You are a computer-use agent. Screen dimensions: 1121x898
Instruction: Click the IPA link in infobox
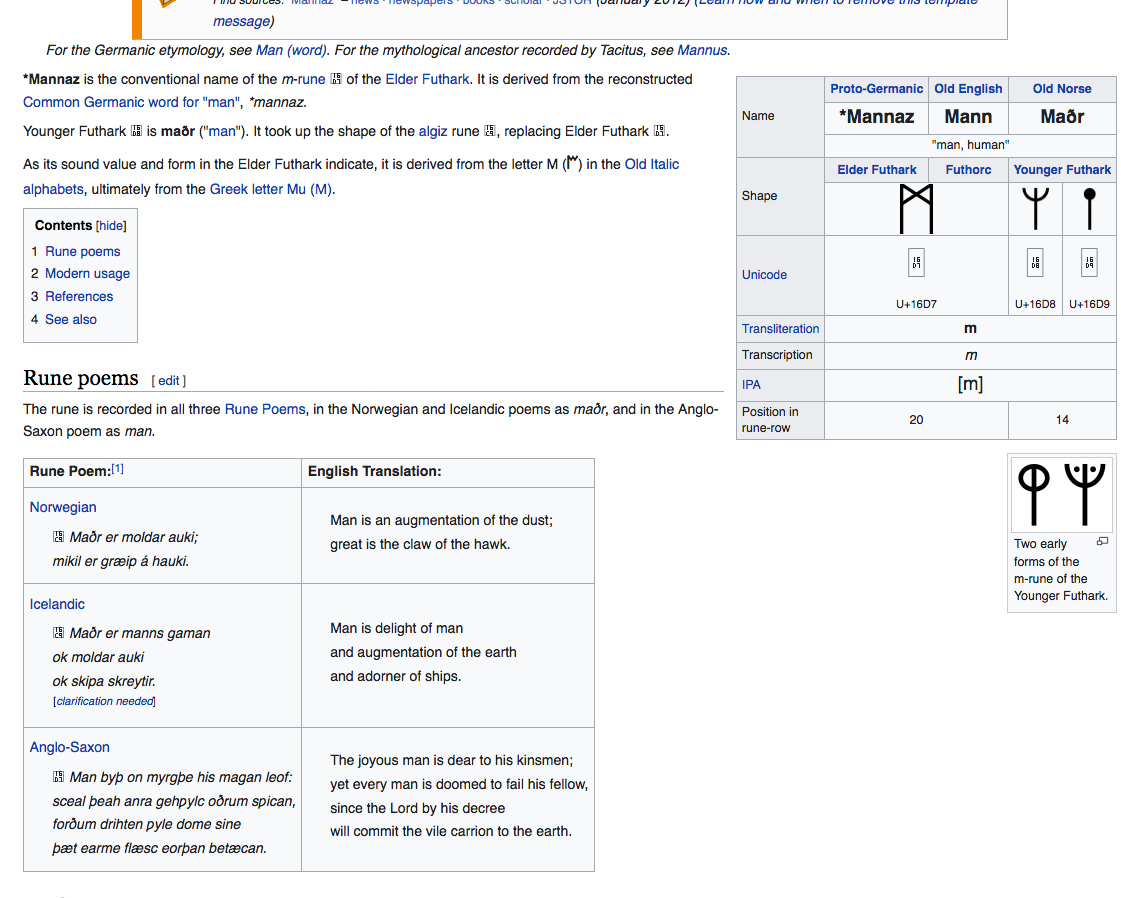pyautogui.click(x=751, y=384)
